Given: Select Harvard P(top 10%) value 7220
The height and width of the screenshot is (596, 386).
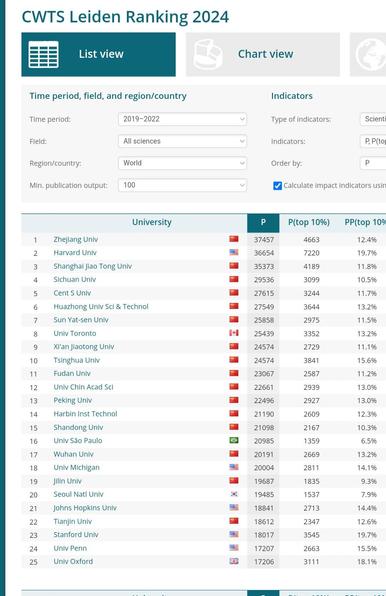Looking at the screenshot, I should [311, 253].
